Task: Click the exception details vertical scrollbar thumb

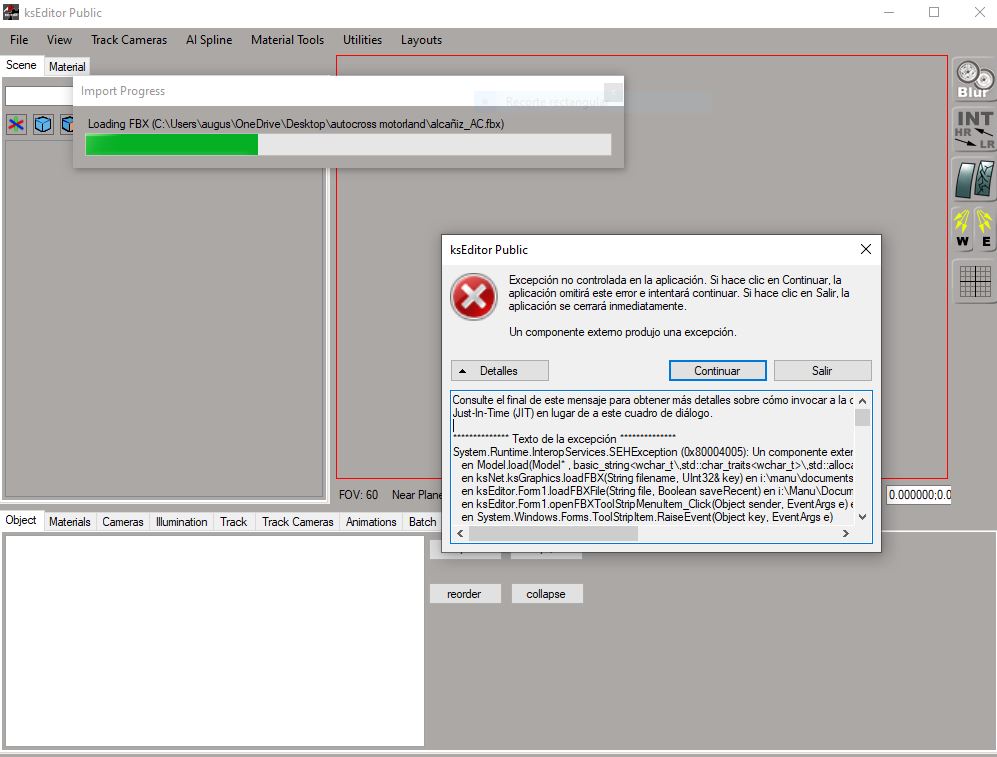Action: tap(862, 417)
